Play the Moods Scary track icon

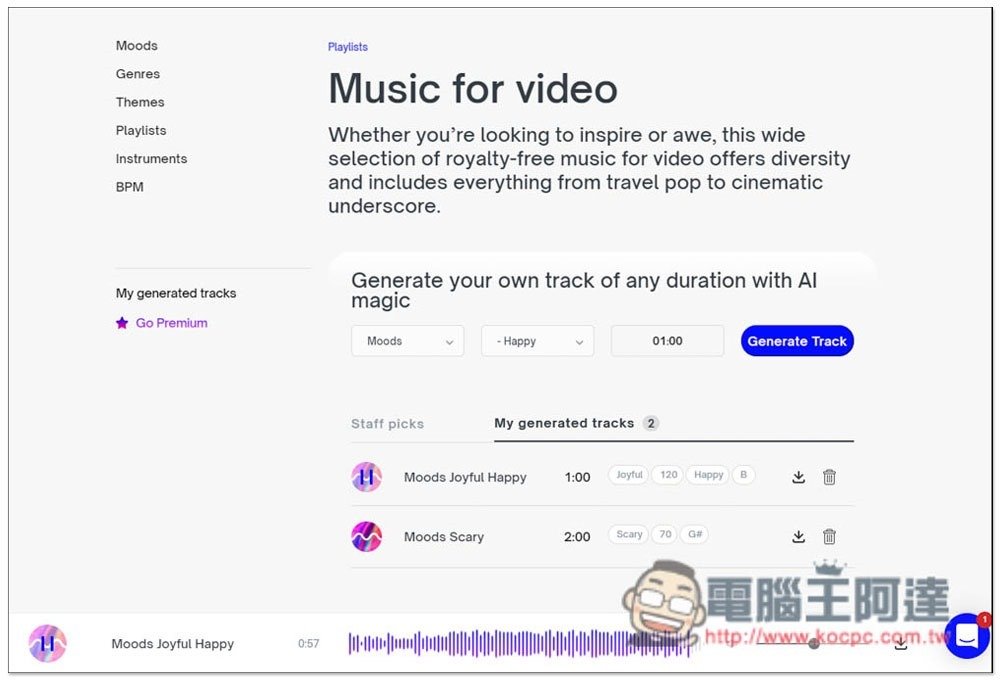click(x=367, y=536)
